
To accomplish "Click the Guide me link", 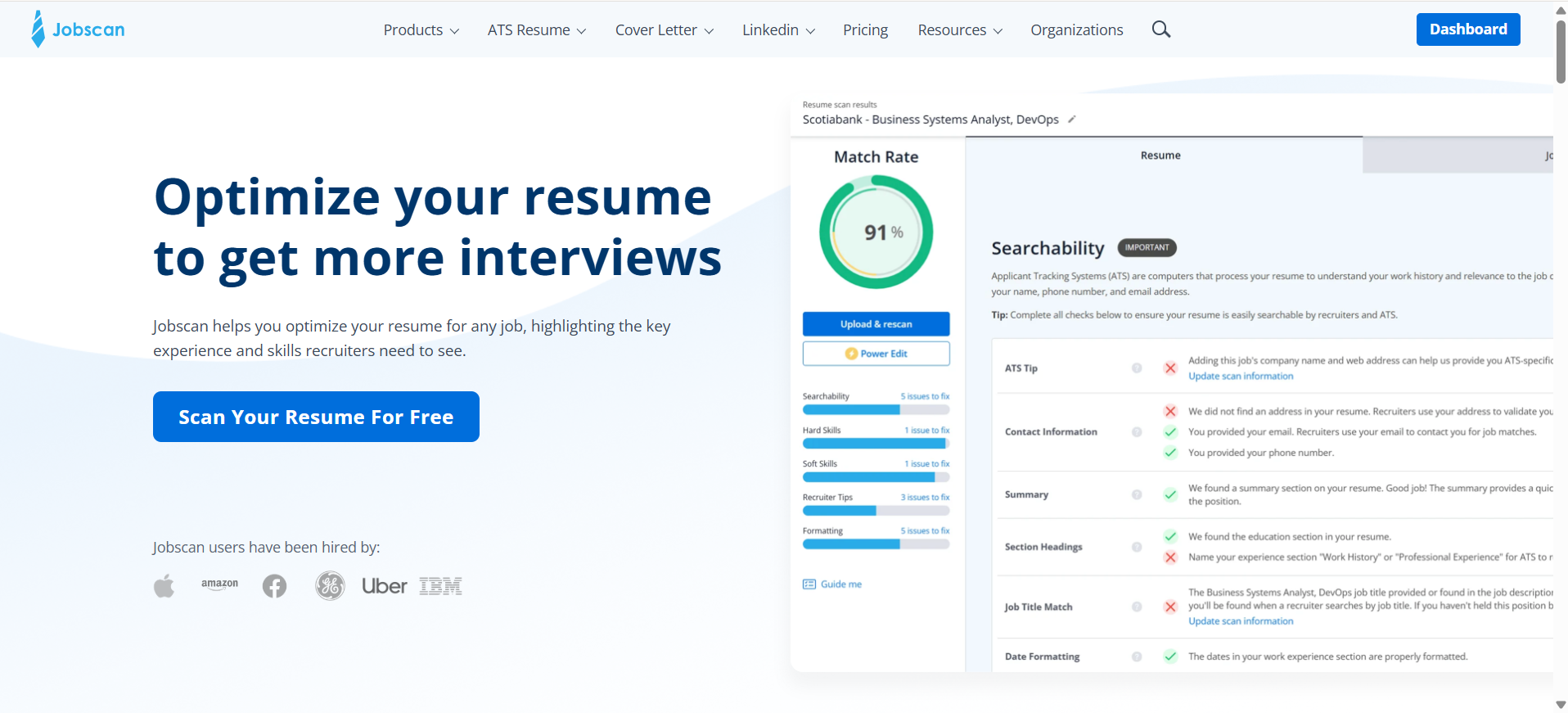I will tap(840, 584).
